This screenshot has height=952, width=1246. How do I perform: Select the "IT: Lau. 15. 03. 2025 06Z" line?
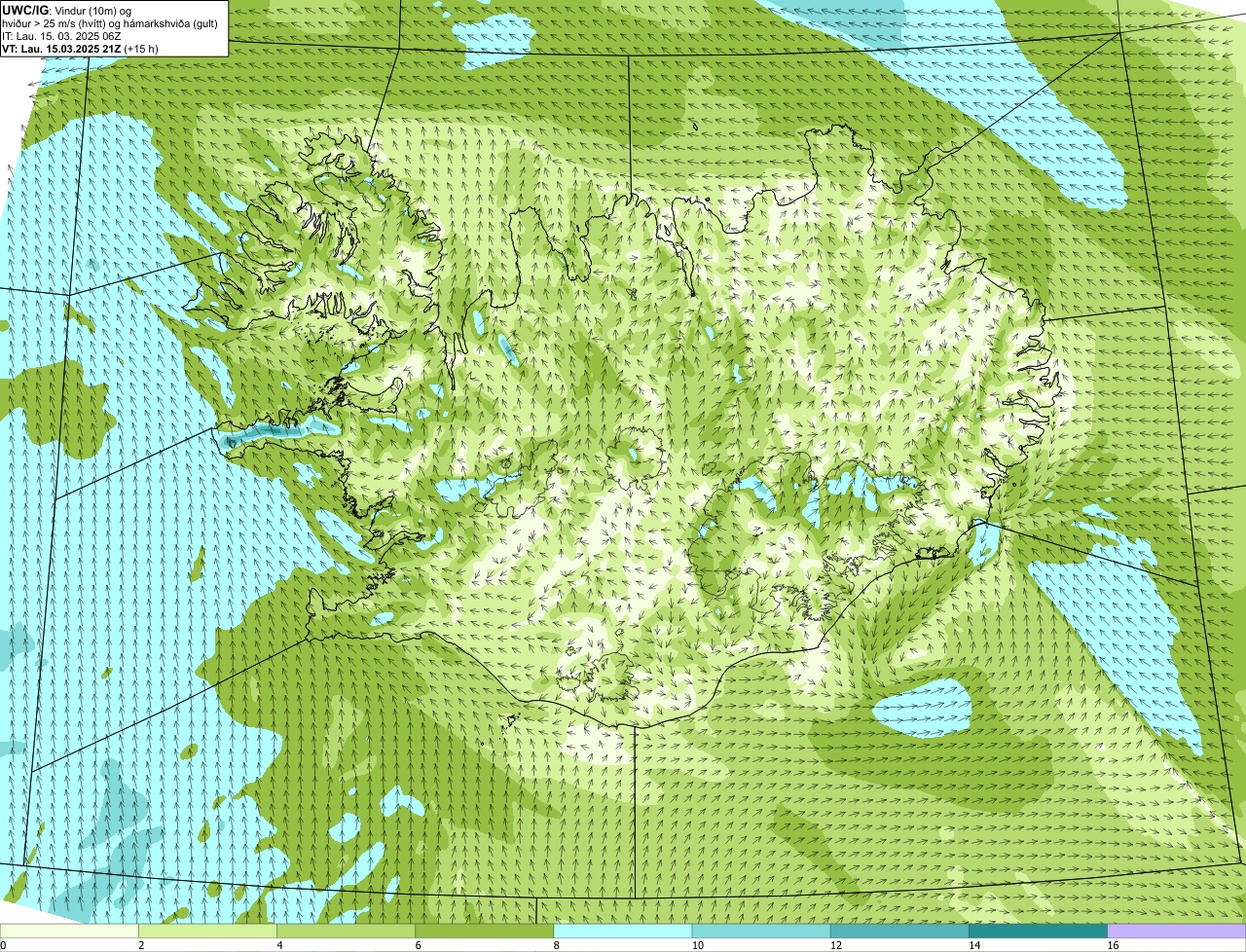(x=61, y=35)
